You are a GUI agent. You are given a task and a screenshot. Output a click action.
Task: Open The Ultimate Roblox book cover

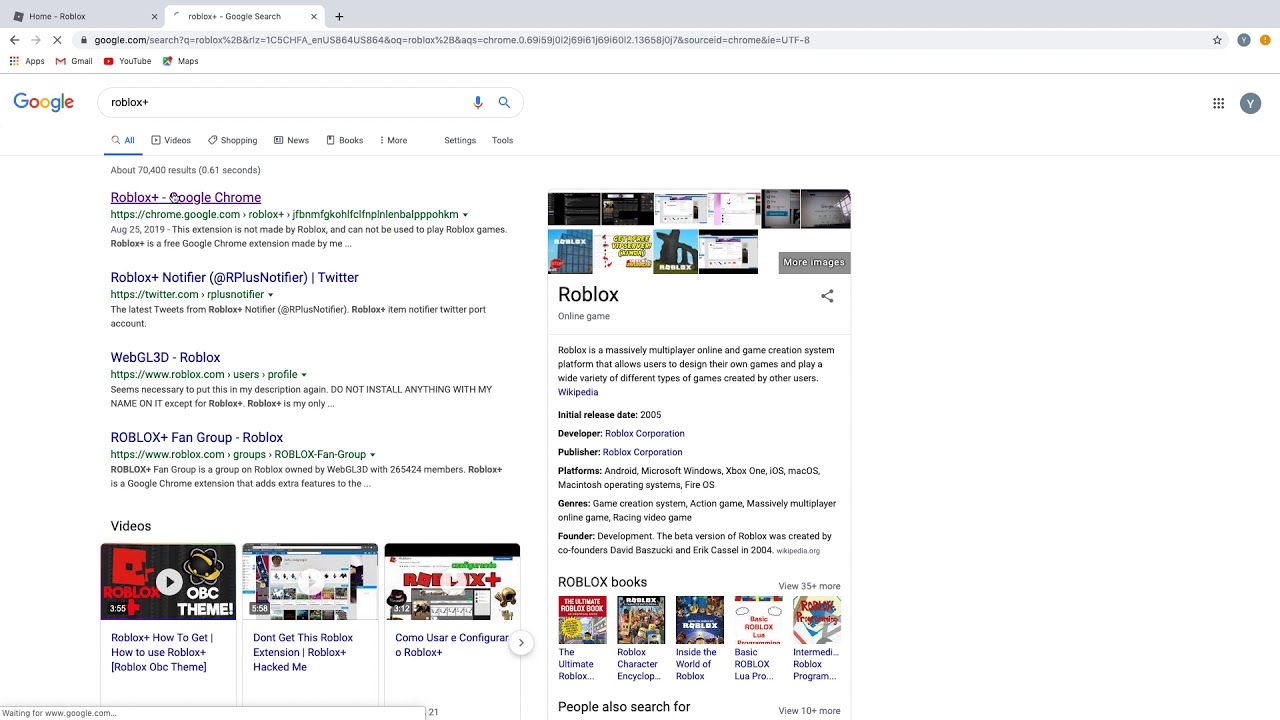point(582,620)
